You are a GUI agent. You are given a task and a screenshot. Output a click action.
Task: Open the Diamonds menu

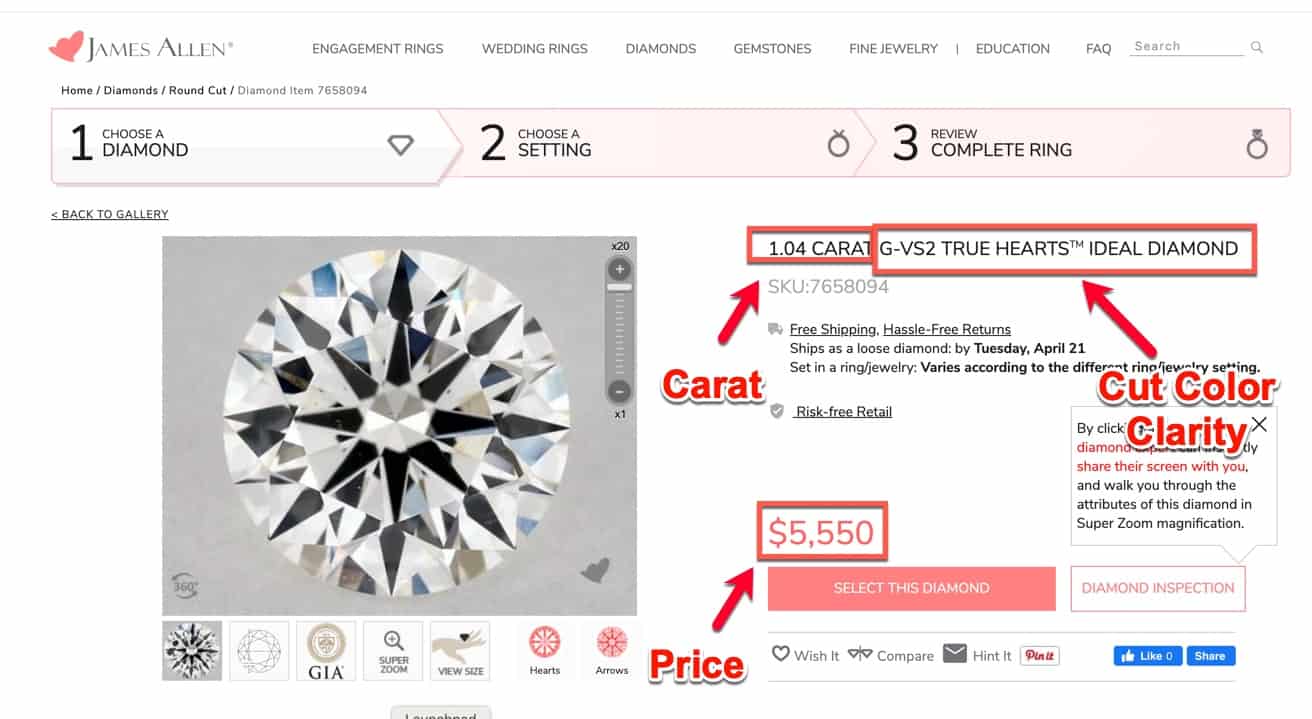[660, 48]
